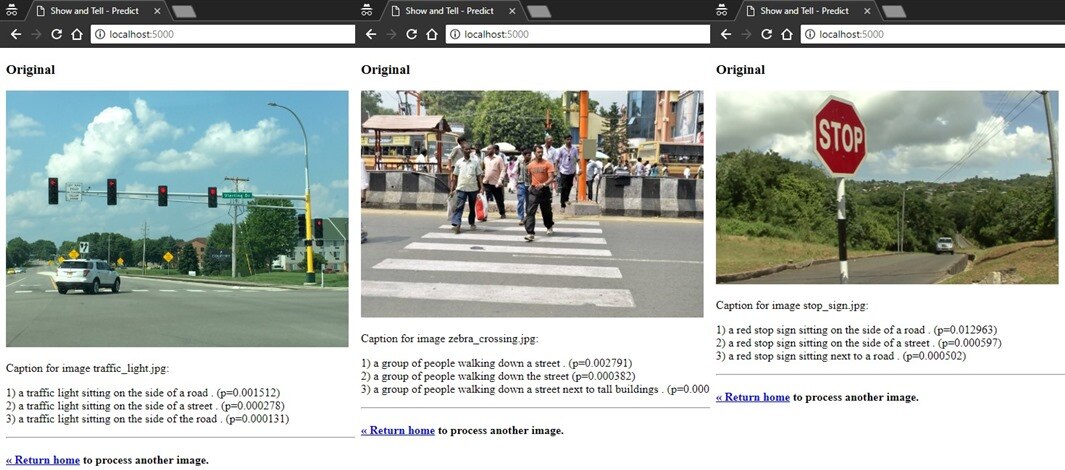Click back arrow in right browser window

coord(726,34)
